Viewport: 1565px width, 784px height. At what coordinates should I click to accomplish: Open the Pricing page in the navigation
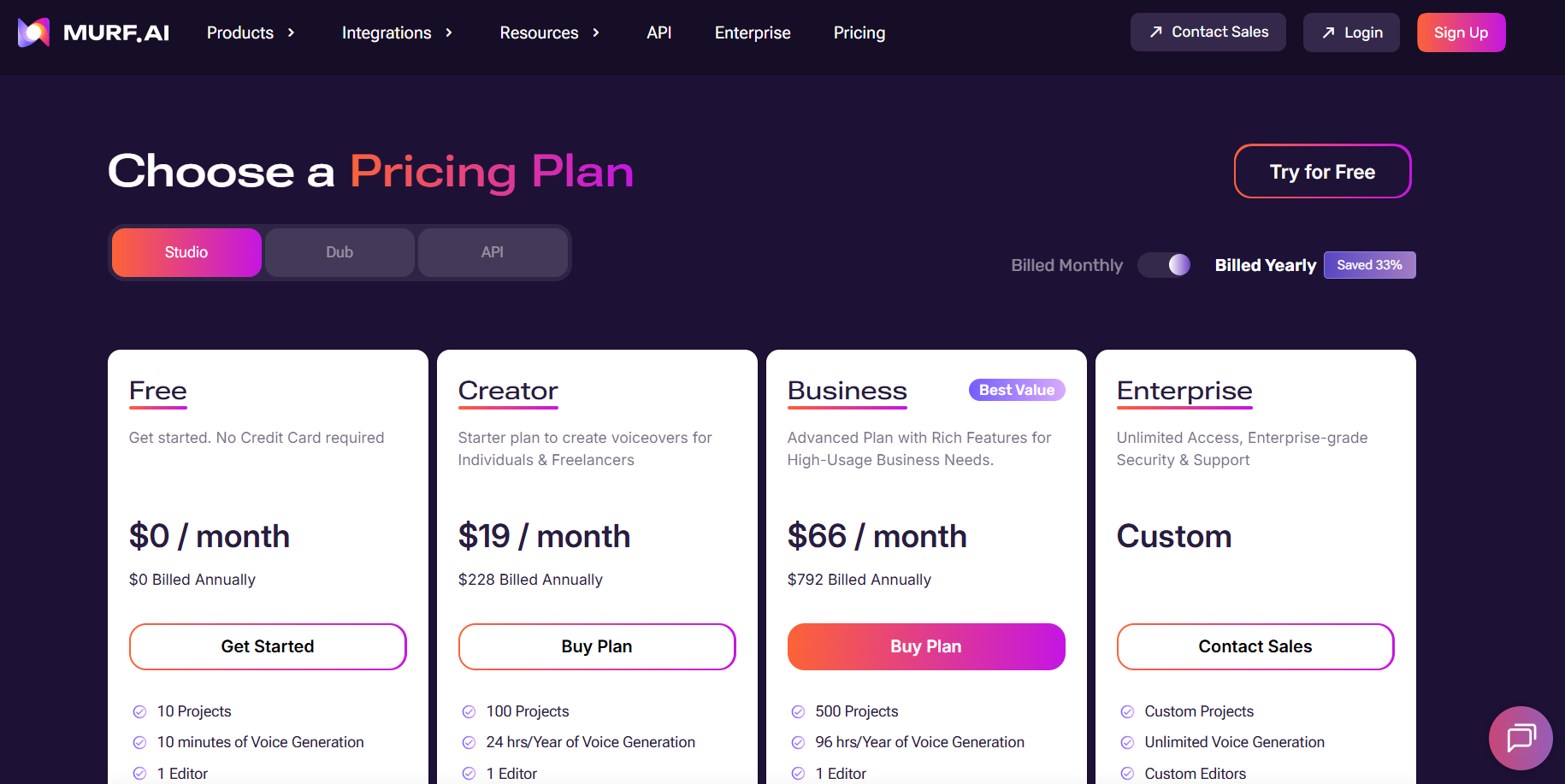[859, 32]
